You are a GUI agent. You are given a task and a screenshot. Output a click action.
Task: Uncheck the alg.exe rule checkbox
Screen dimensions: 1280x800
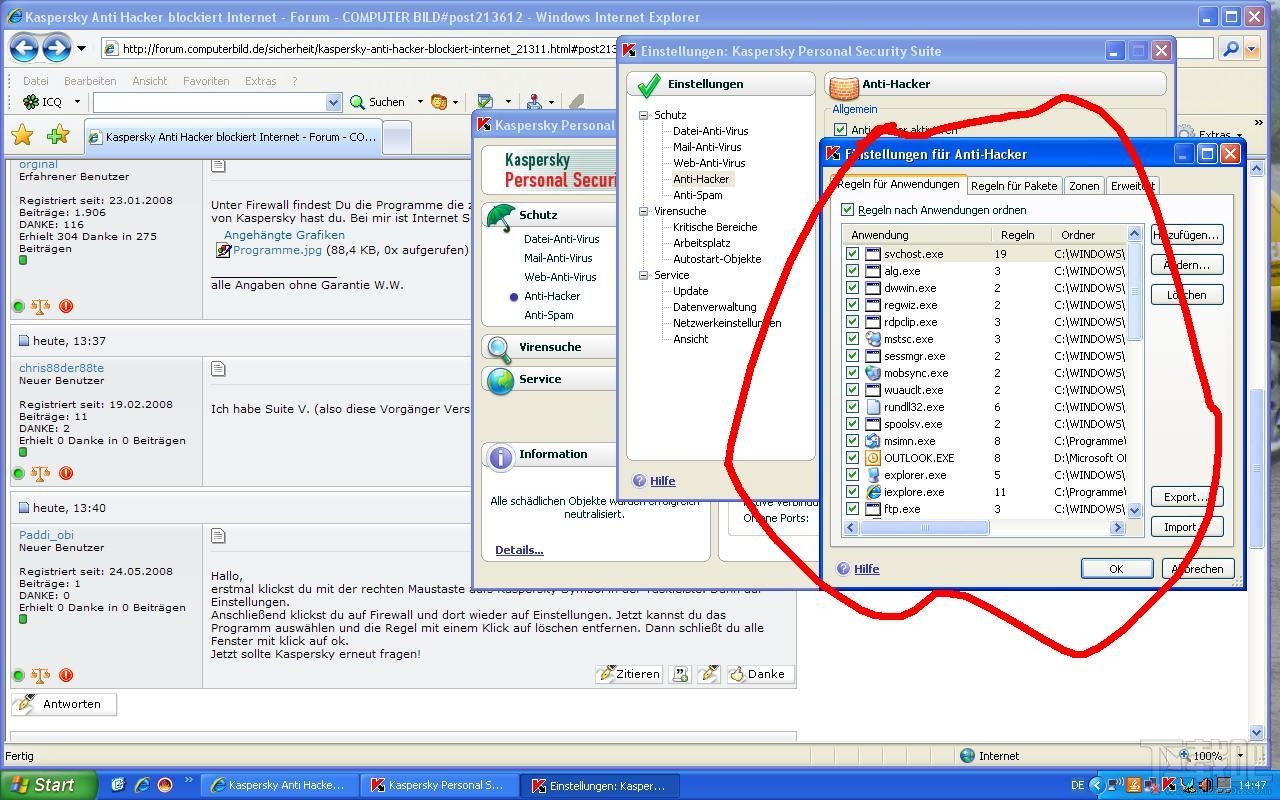[x=852, y=271]
